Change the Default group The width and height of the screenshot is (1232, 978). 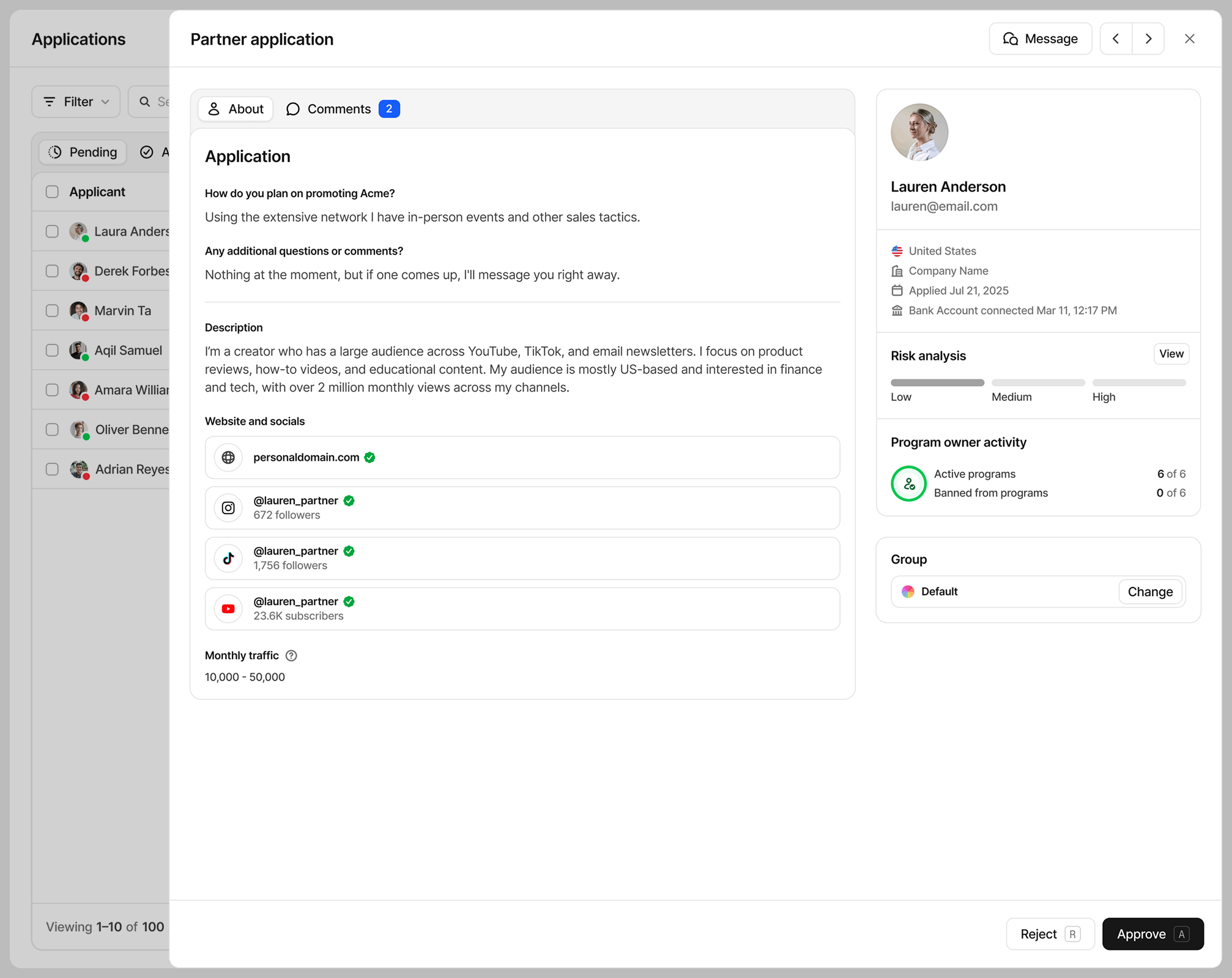(x=1150, y=592)
